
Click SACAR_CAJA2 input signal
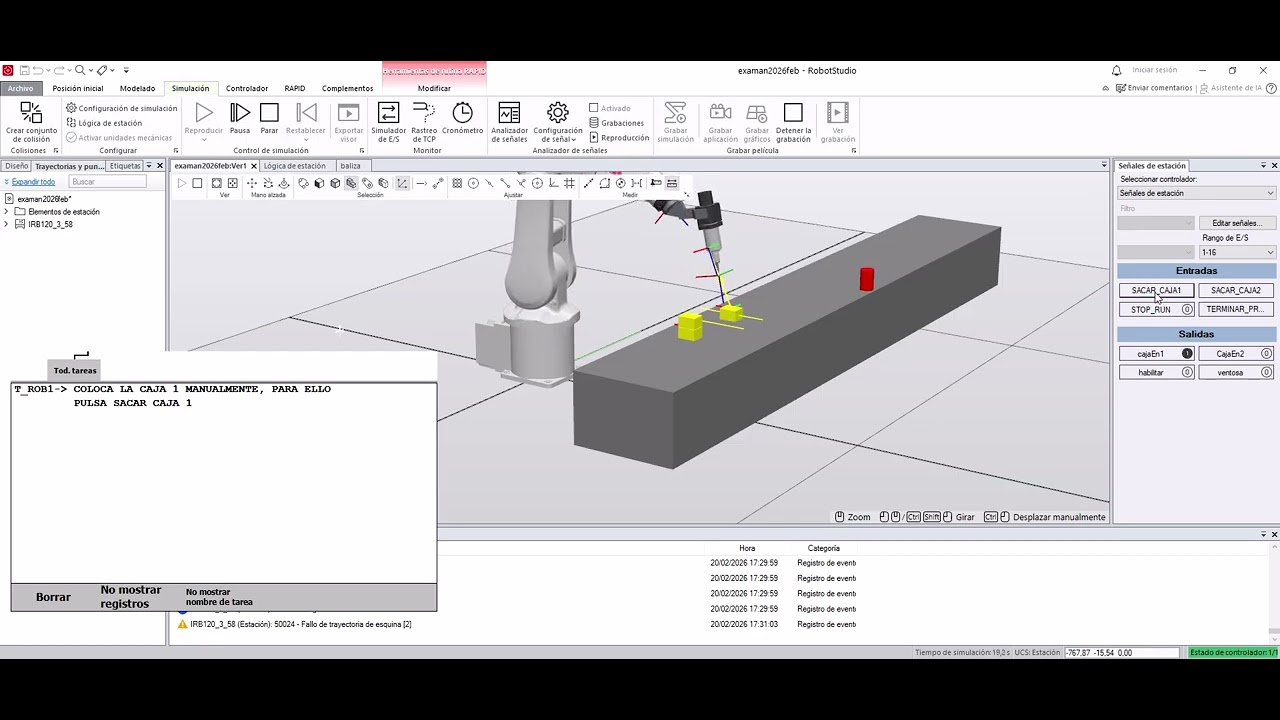click(1236, 290)
